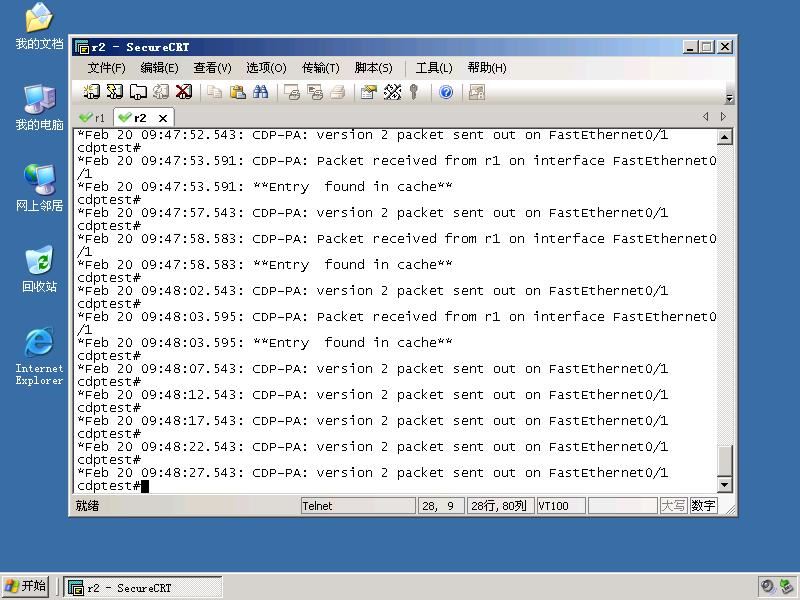Click the vertical scrollbar thumb
Screen dimensions: 800x600
pyautogui.click(x=725, y=461)
